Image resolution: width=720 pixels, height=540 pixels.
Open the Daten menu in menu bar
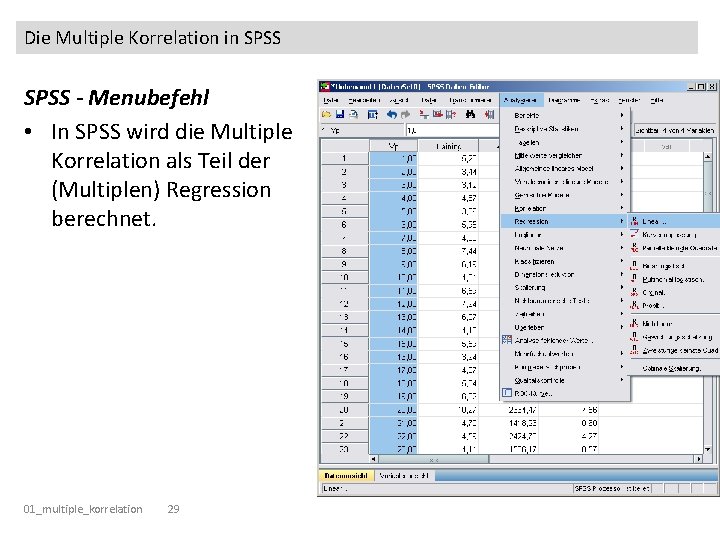click(x=428, y=100)
